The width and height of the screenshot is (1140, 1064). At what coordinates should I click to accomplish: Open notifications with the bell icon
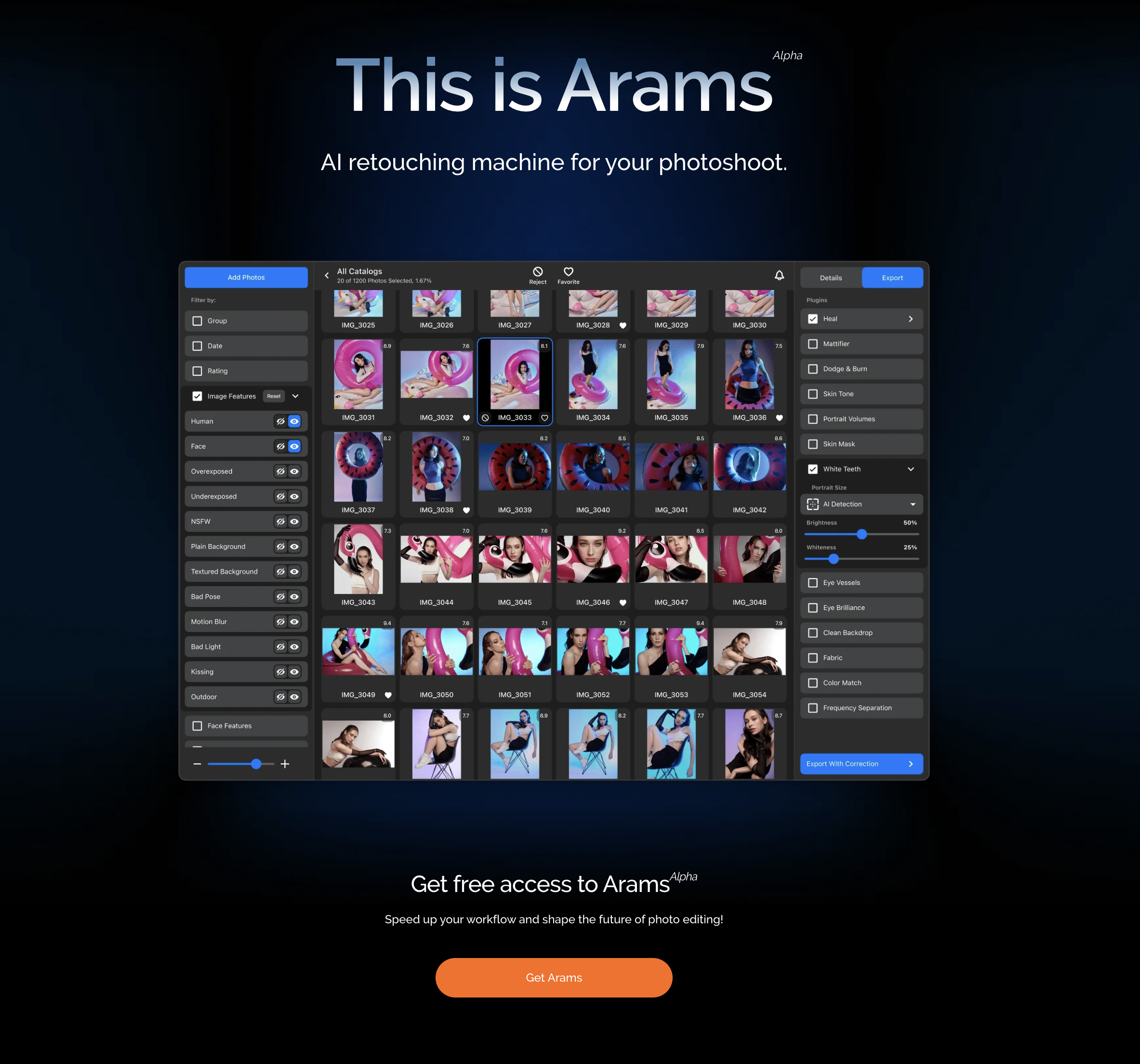coord(779,276)
